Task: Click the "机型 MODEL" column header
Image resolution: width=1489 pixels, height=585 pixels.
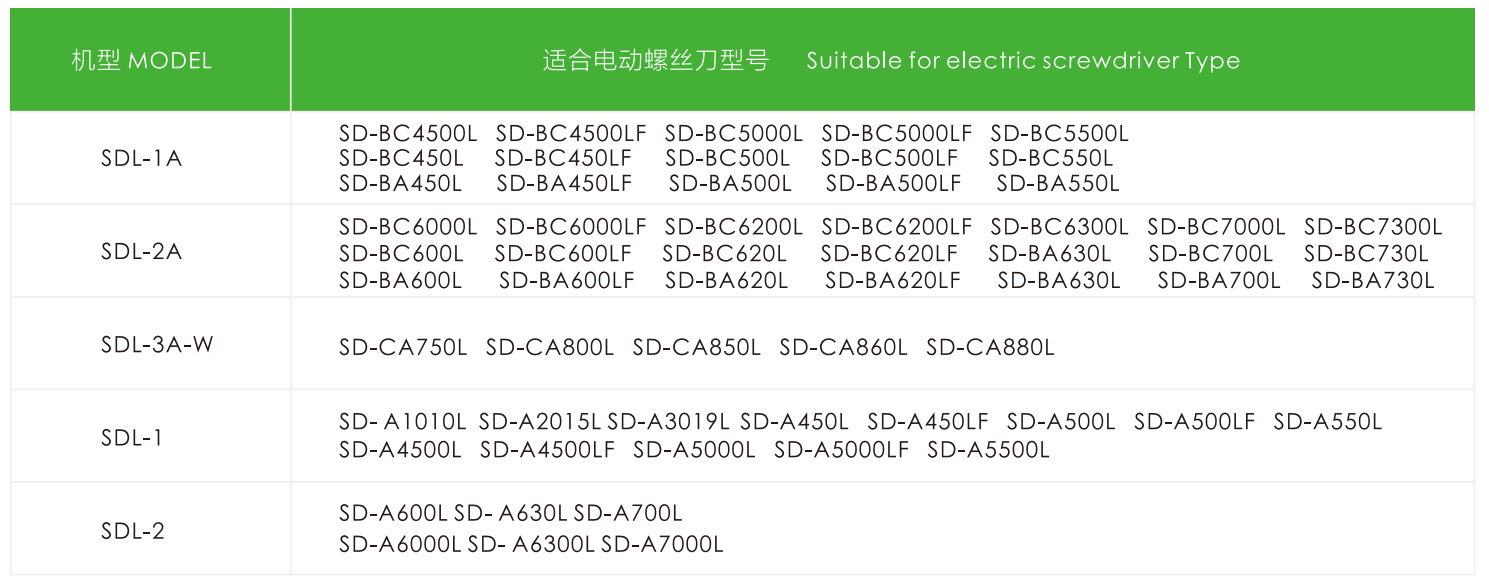Action: coord(142,60)
